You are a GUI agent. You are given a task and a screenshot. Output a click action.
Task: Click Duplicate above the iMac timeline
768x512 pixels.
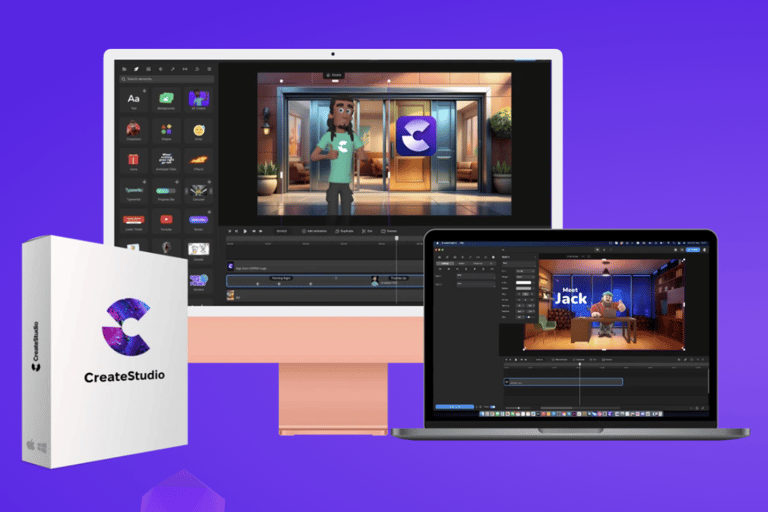[344, 231]
